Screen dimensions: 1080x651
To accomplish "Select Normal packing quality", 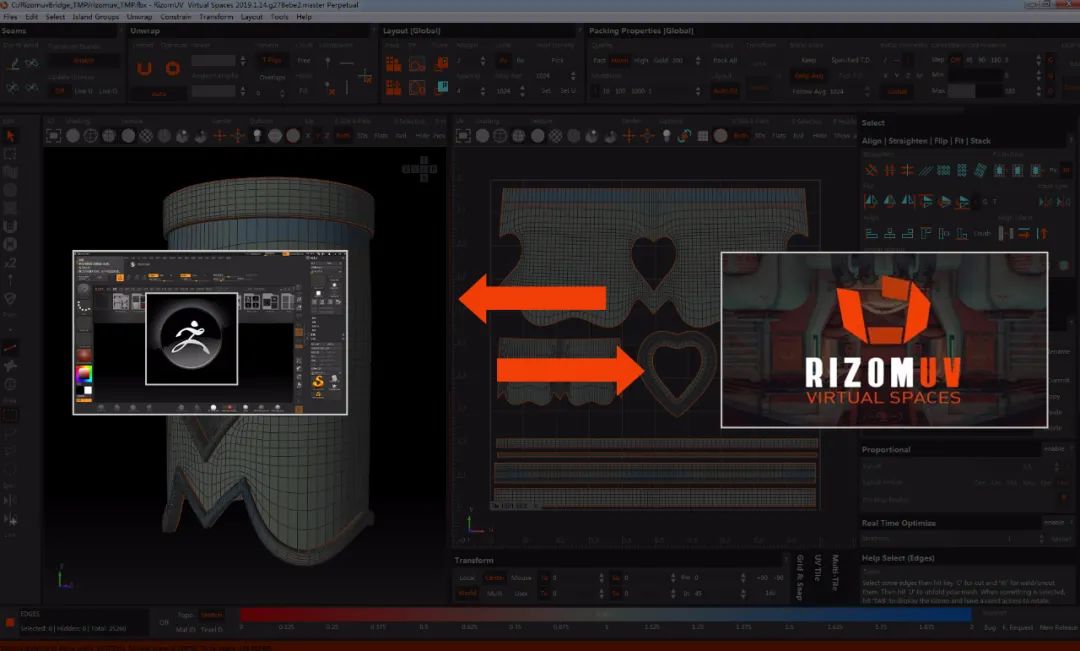I will (619, 61).
